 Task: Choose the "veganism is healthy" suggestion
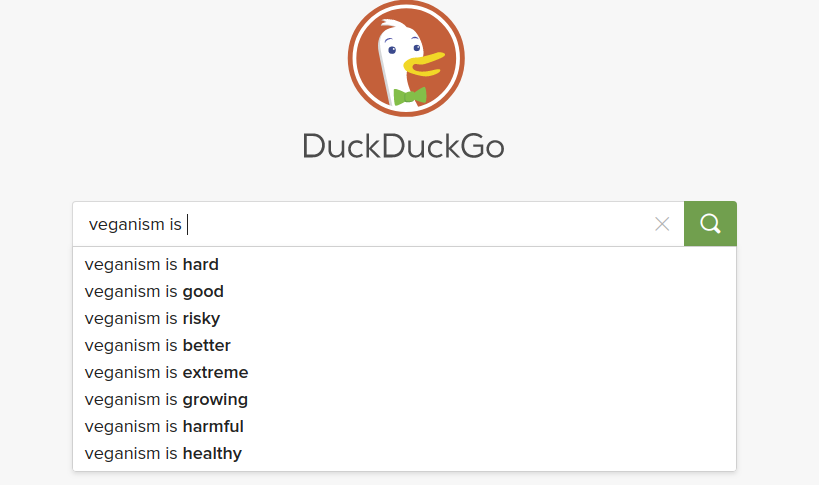pos(163,454)
